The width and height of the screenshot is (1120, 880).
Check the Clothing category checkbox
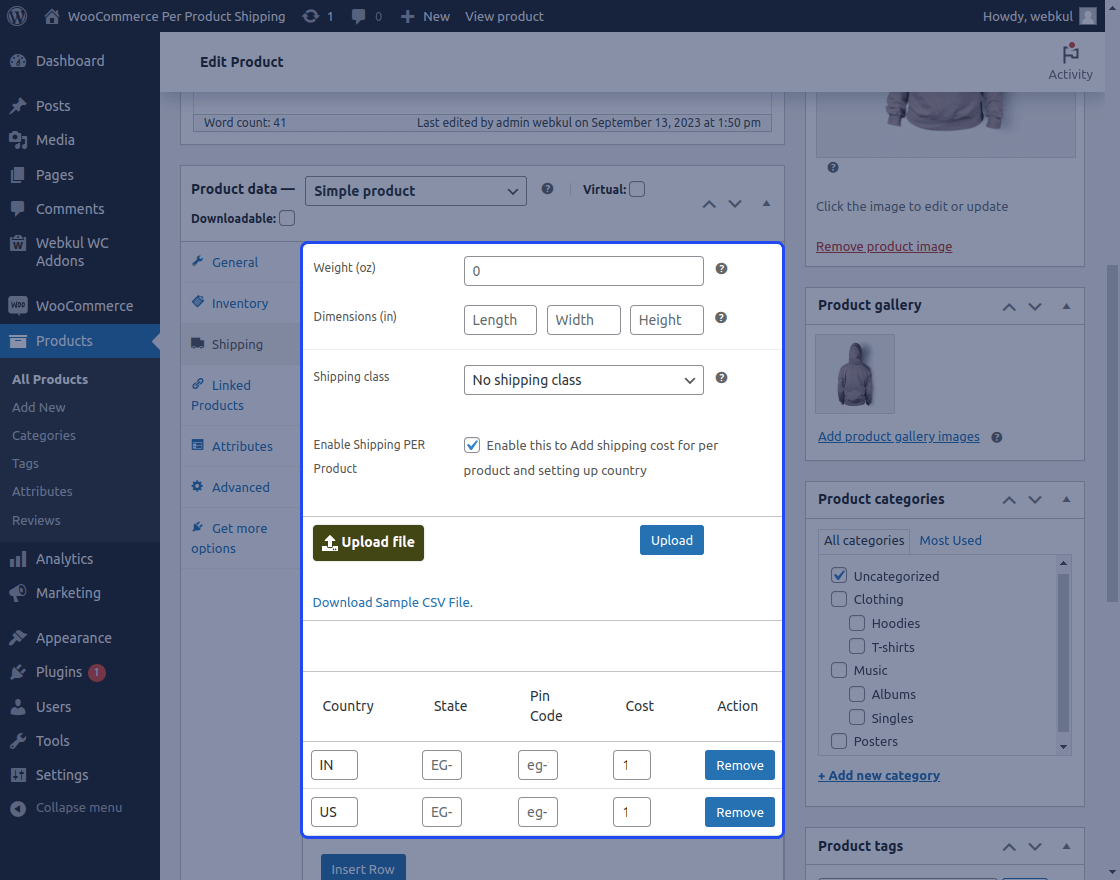tap(838, 598)
